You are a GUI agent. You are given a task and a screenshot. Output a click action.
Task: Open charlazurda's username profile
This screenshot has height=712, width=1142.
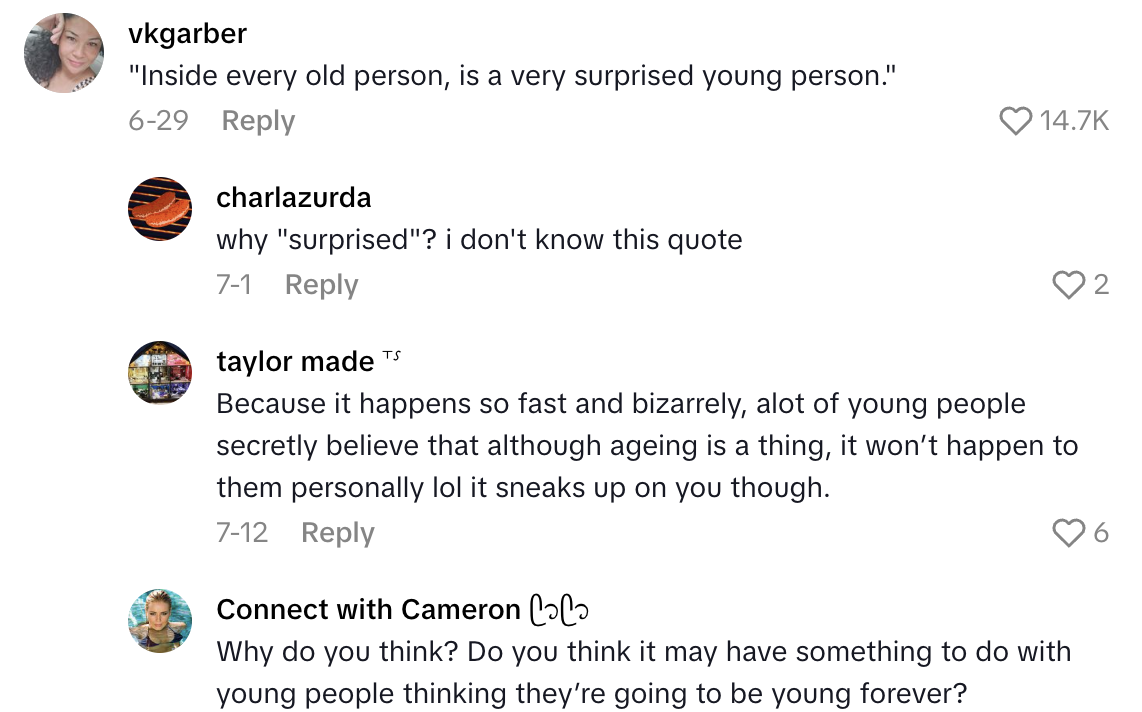[x=293, y=197]
